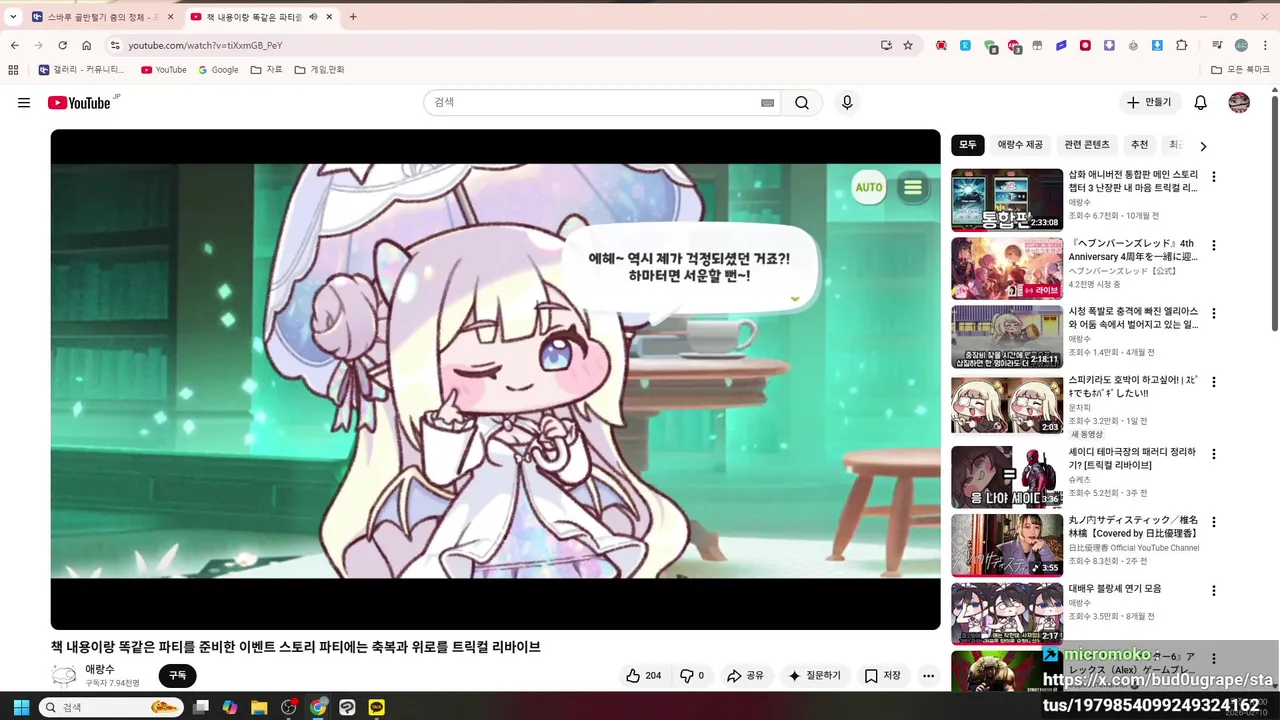Viewport: 1280px width, 720px height.
Task: Open the Chrome apps grid in bookmarks bar
Action: click(x=13, y=70)
